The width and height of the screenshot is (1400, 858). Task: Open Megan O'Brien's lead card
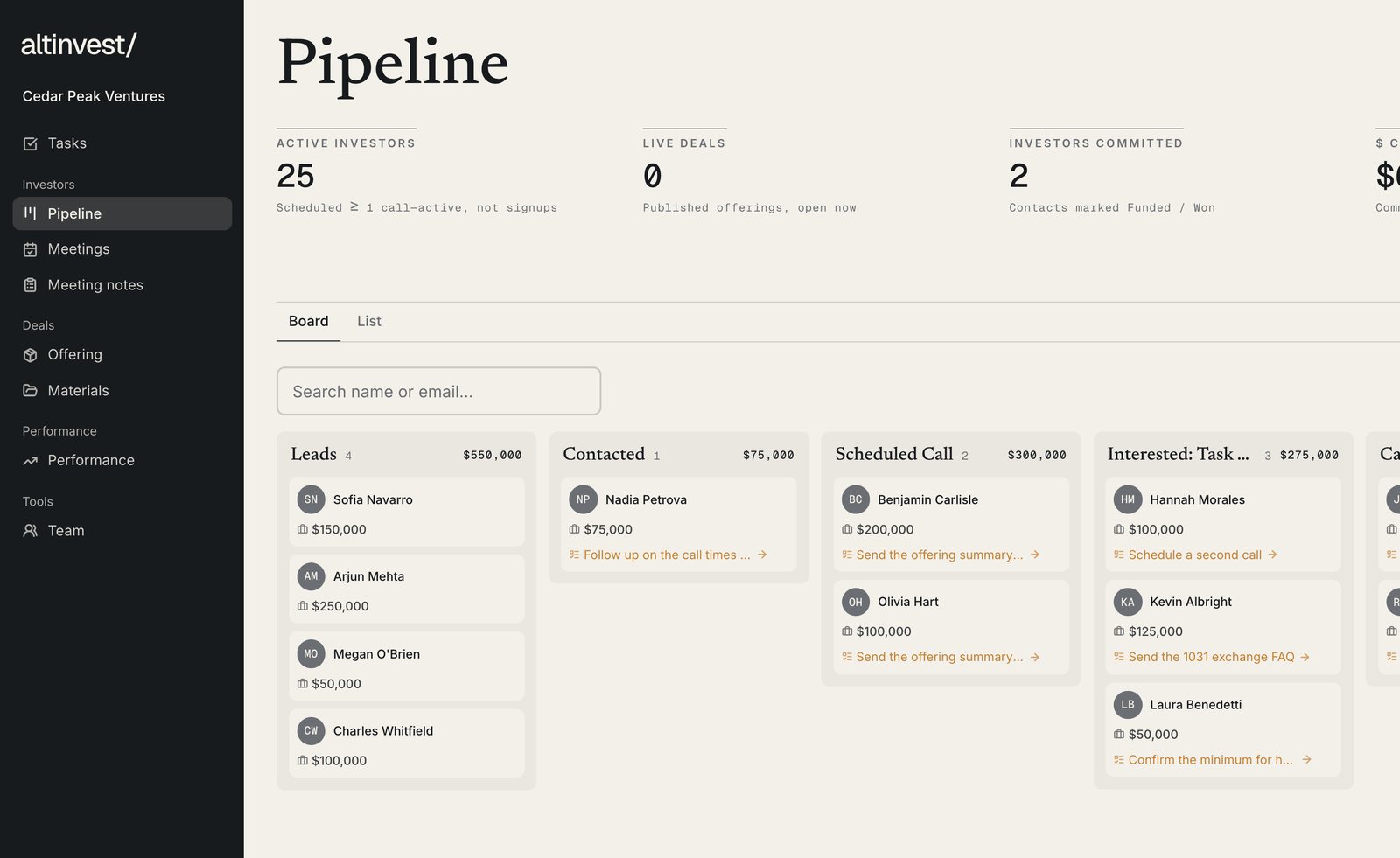pyautogui.click(x=407, y=666)
